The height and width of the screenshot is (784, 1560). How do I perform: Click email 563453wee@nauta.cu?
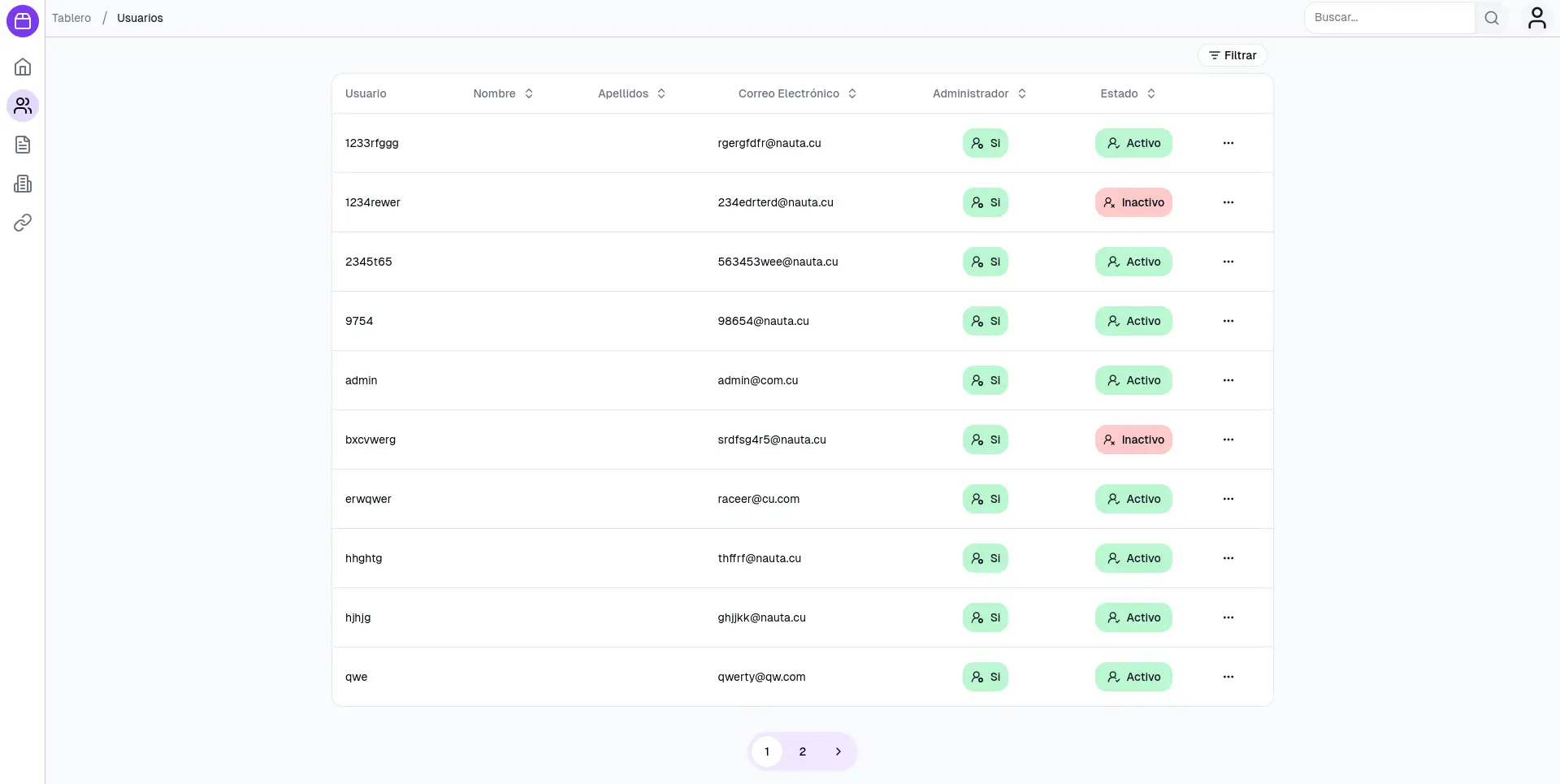(778, 262)
